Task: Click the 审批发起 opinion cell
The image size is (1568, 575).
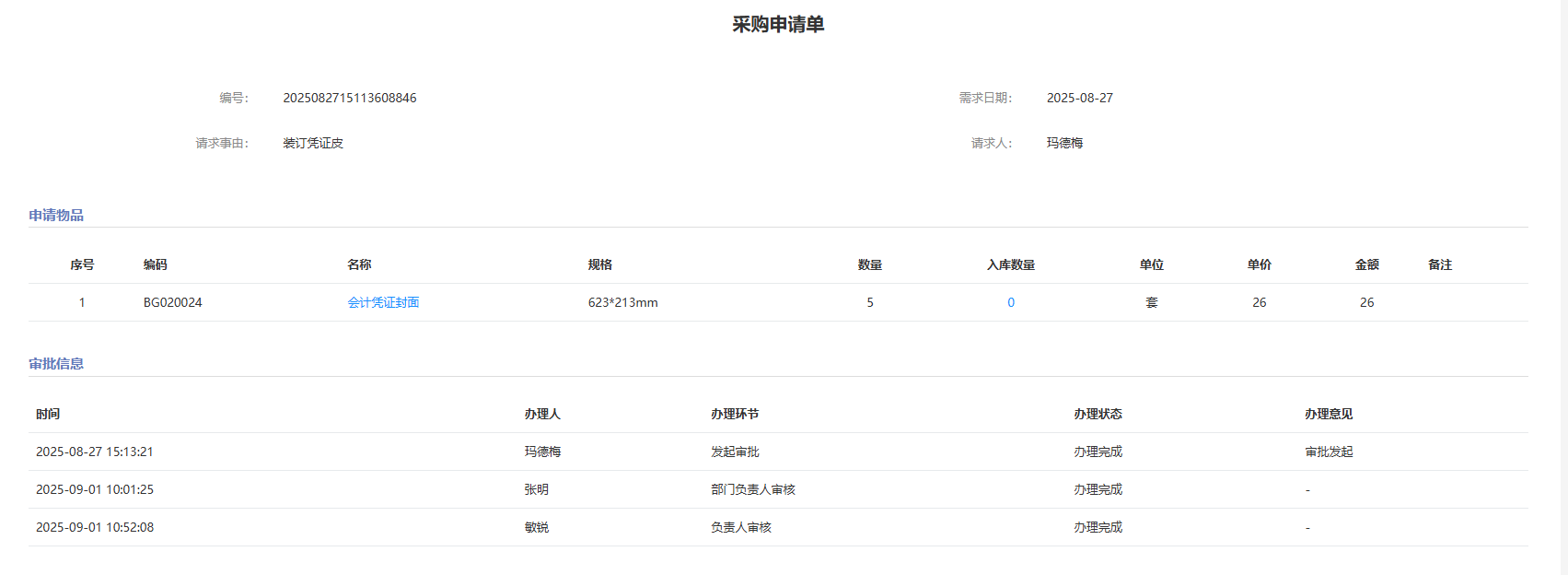Action: coord(1329,452)
